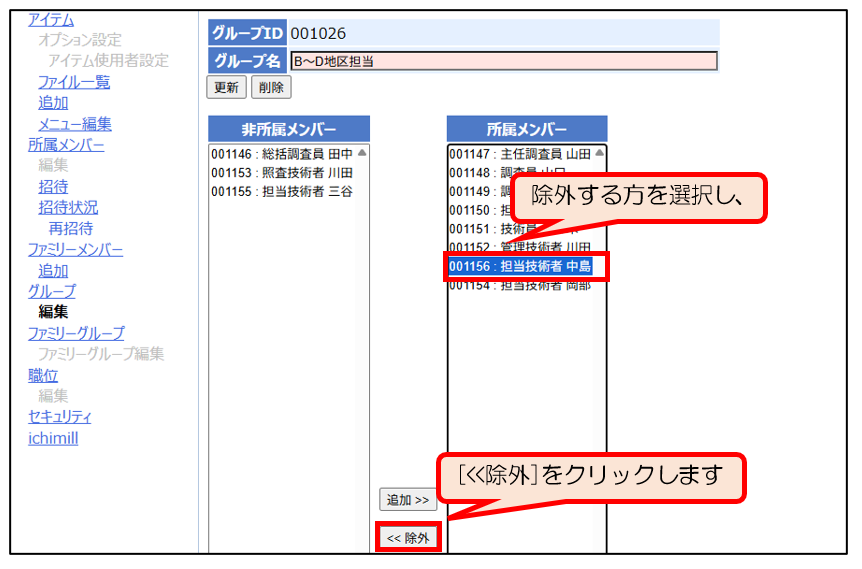Open the ファイル一覧 link
862x569 pixels.
point(74,82)
